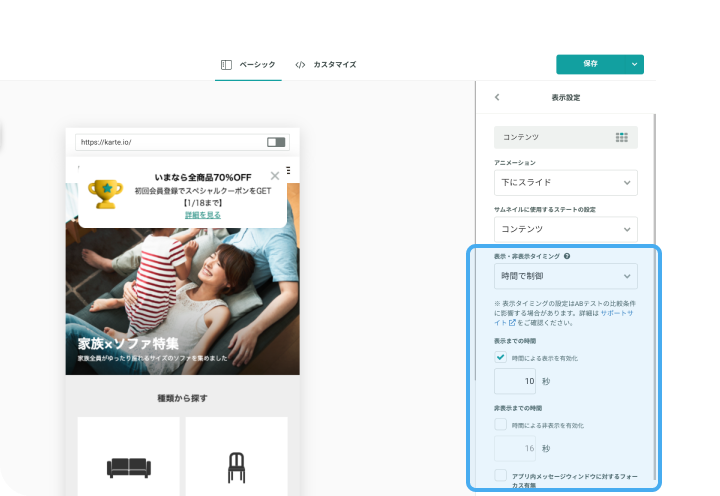Enable 時間による非表示を有効化 checkbox
This screenshot has width=720, height=496.
[501, 424]
